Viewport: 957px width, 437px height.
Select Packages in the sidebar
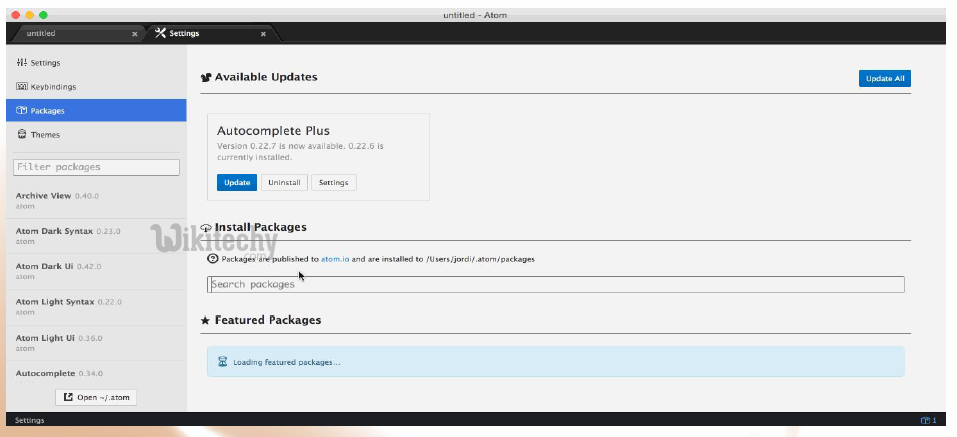(x=47, y=111)
